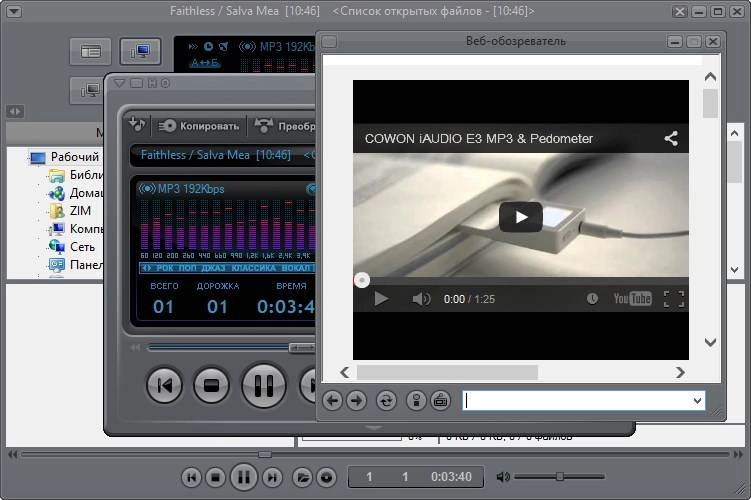751x500 pixels.
Task: Open main window menu arrow in title bar
Action: click(x=14, y=11)
